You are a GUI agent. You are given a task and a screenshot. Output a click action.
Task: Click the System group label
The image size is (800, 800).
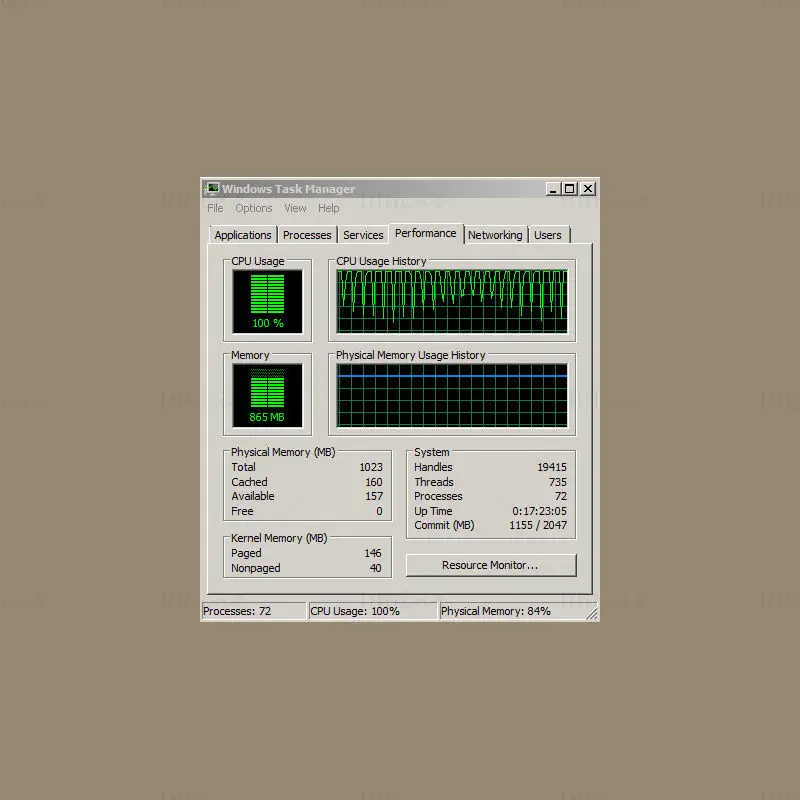[432, 453]
